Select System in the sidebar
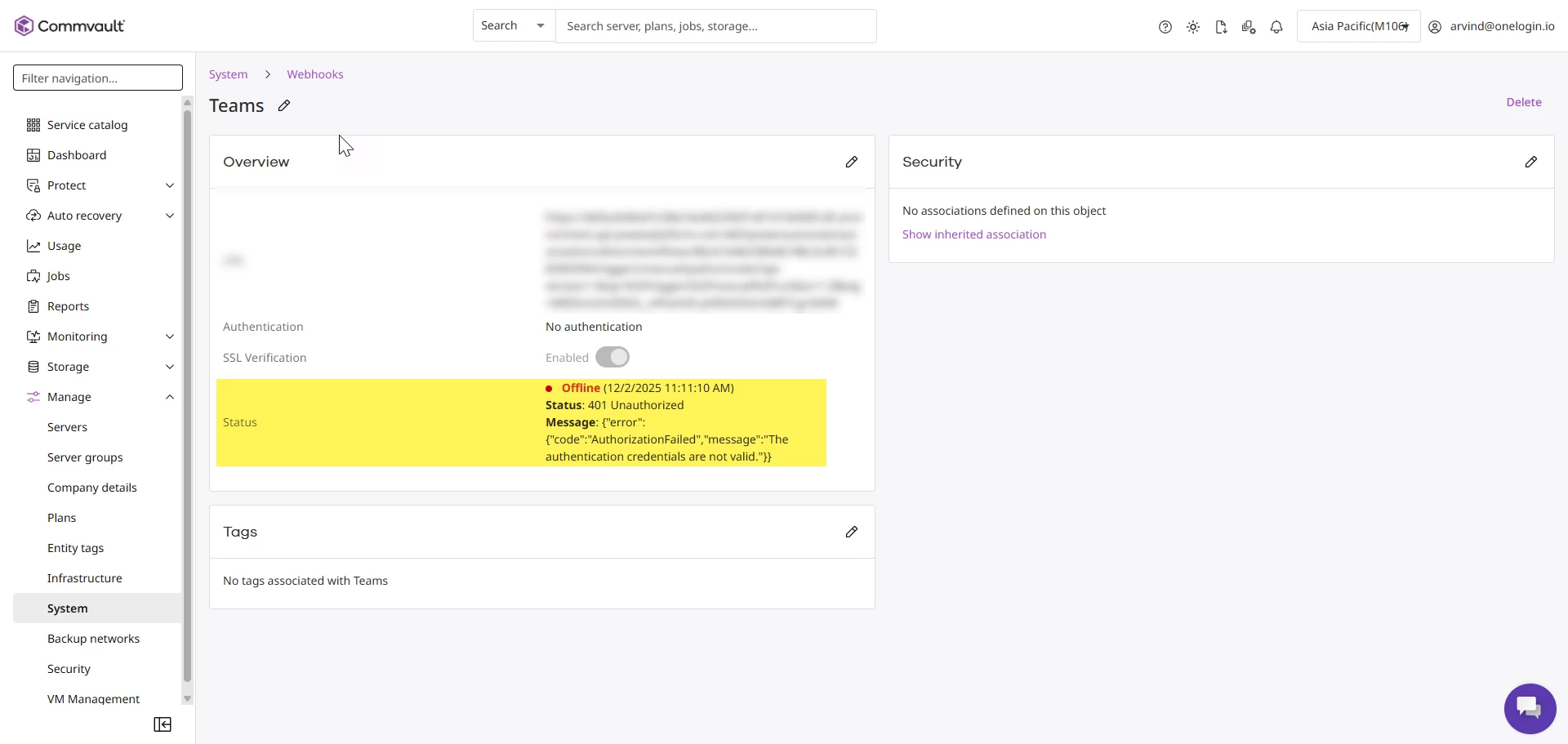The width and height of the screenshot is (1568, 744). [x=97, y=608]
